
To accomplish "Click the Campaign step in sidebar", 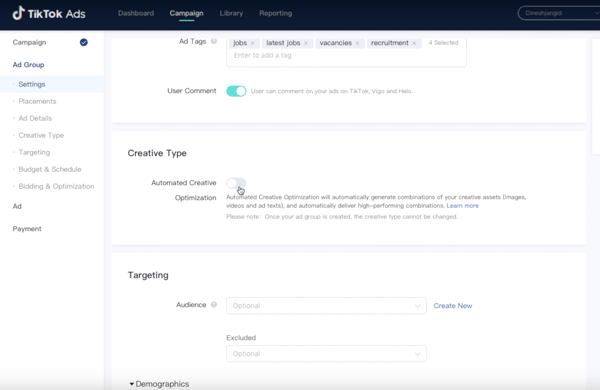I will coord(29,42).
